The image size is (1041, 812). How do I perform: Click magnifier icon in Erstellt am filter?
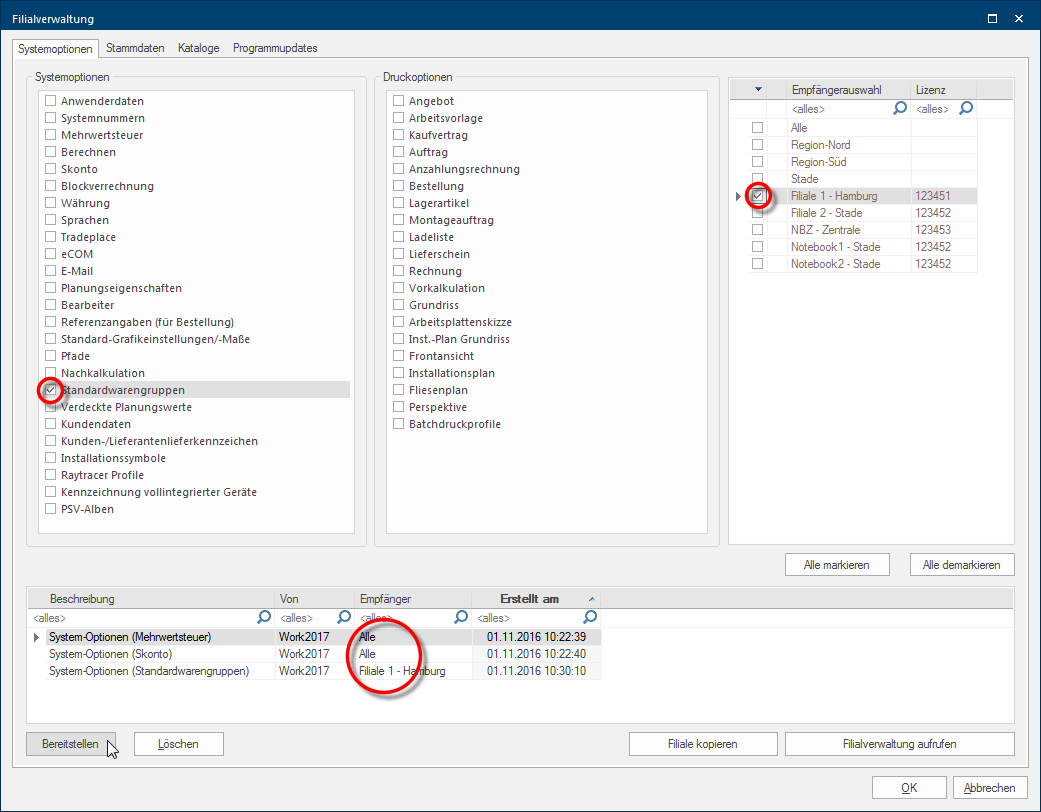pyautogui.click(x=590, y=617)
